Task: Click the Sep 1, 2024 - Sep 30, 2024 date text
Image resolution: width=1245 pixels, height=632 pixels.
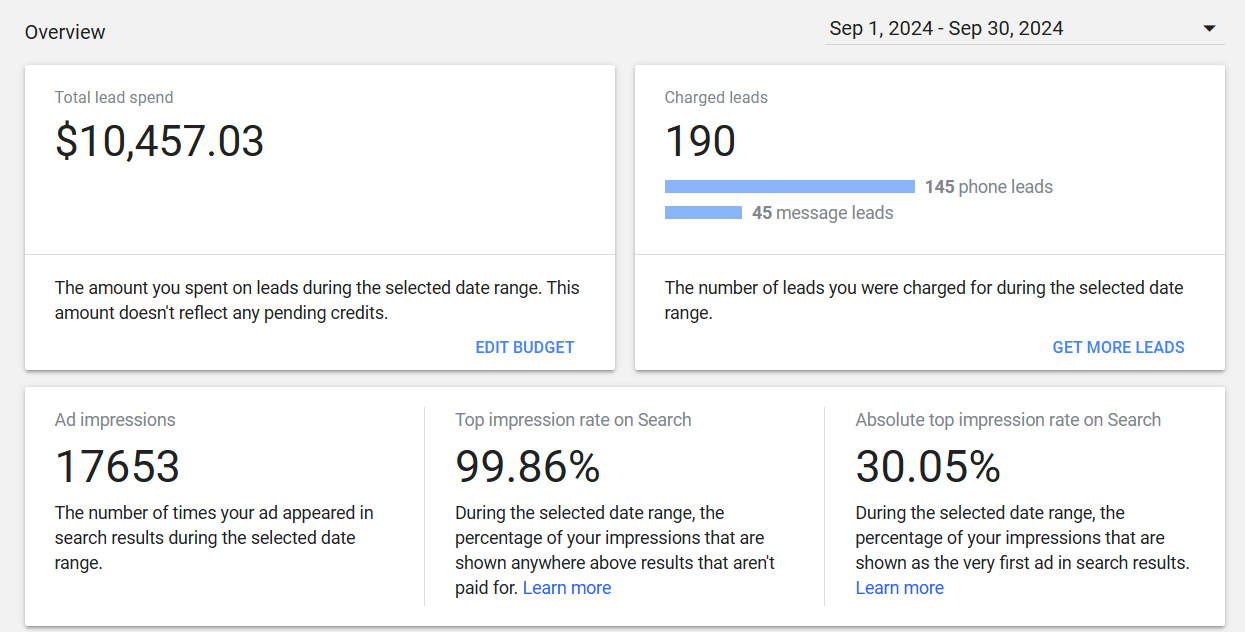Action: (946, 29)
